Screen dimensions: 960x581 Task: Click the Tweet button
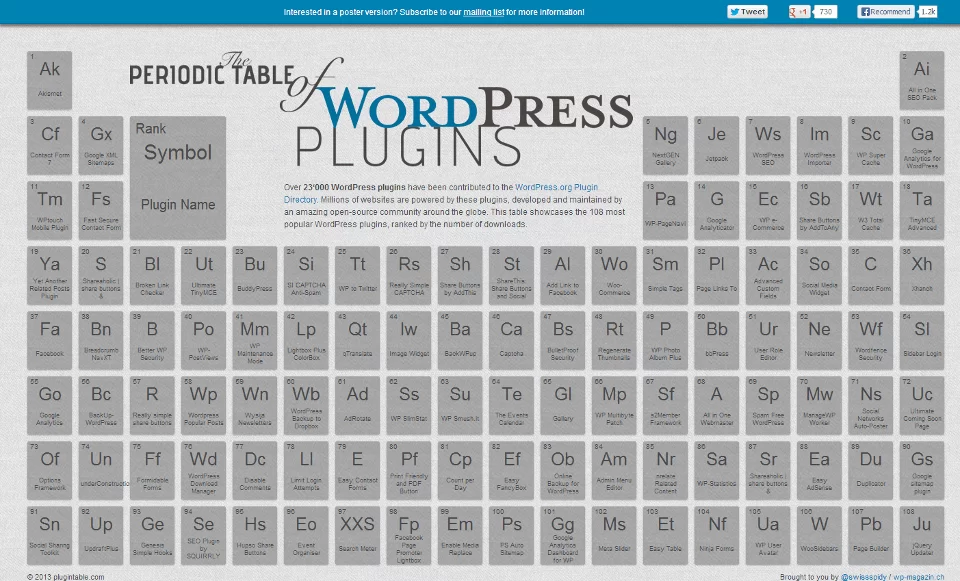coord(747,12)
